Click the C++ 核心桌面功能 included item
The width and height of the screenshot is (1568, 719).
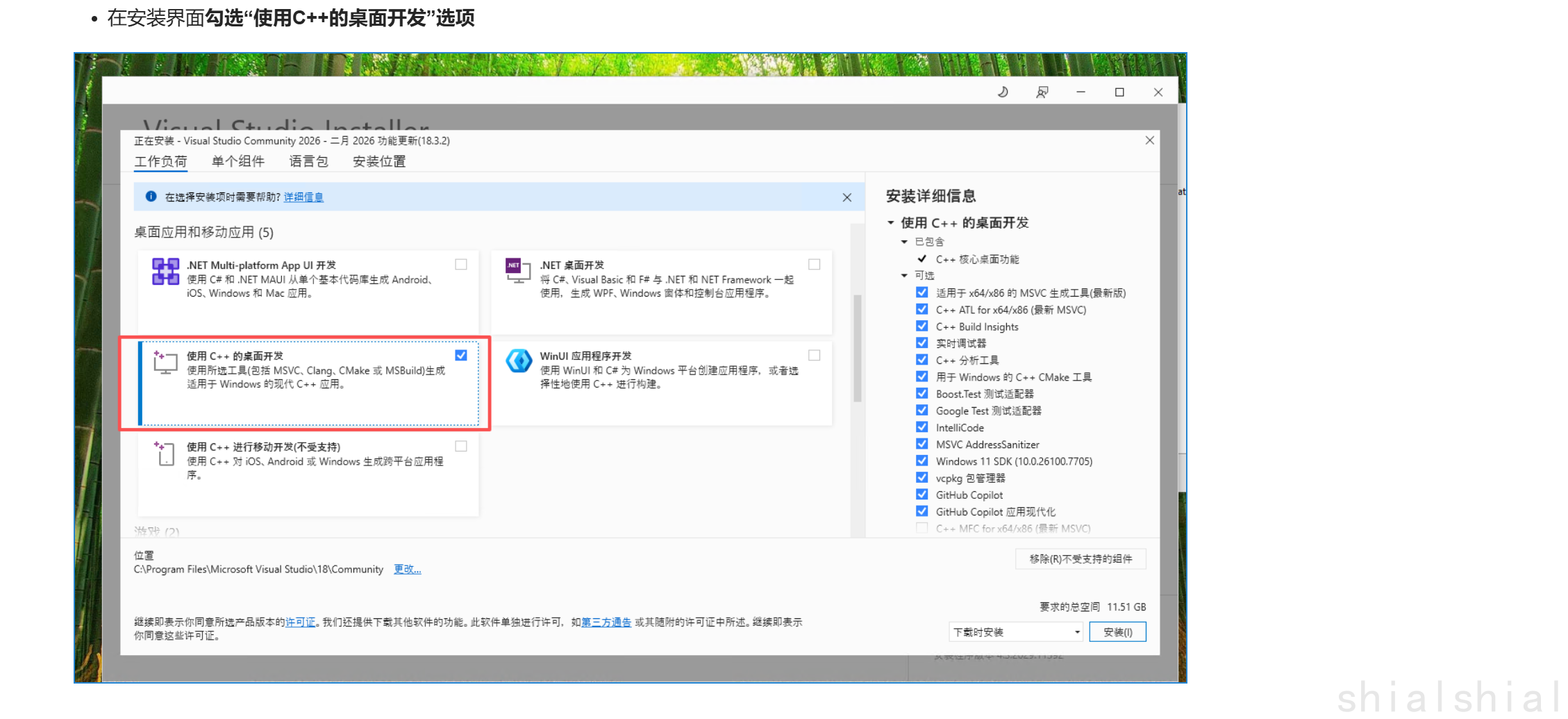tap(977, 259)
